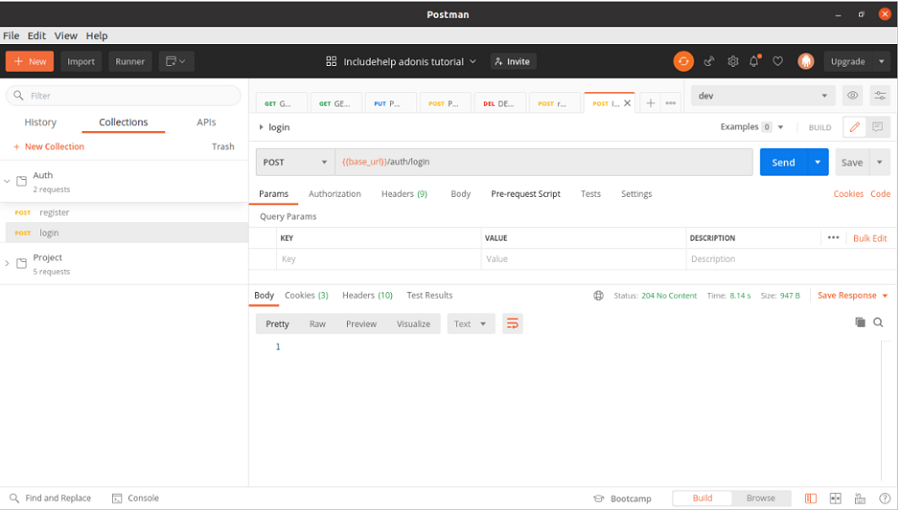Toggle sidebar layout icon in status bar
The height and width of the screenshot is (510, 900).
pos(810,499)
